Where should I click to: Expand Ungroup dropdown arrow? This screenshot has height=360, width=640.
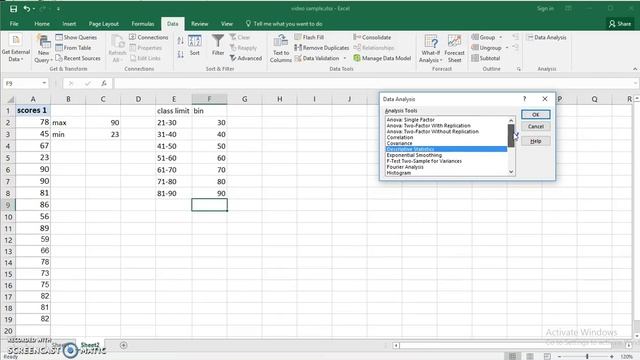coord(507,48)
